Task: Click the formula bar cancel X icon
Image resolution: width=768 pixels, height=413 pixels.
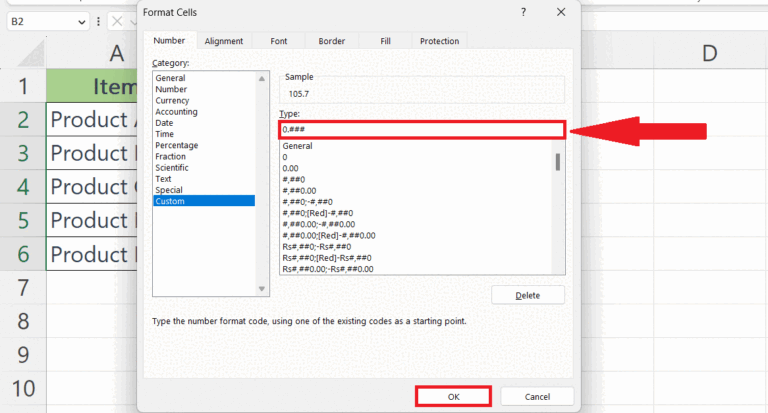Action: 117,21
